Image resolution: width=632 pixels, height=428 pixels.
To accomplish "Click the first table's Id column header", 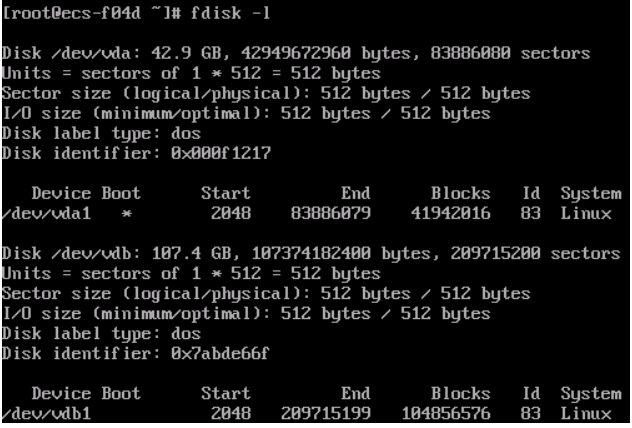I will pos(531,193).
